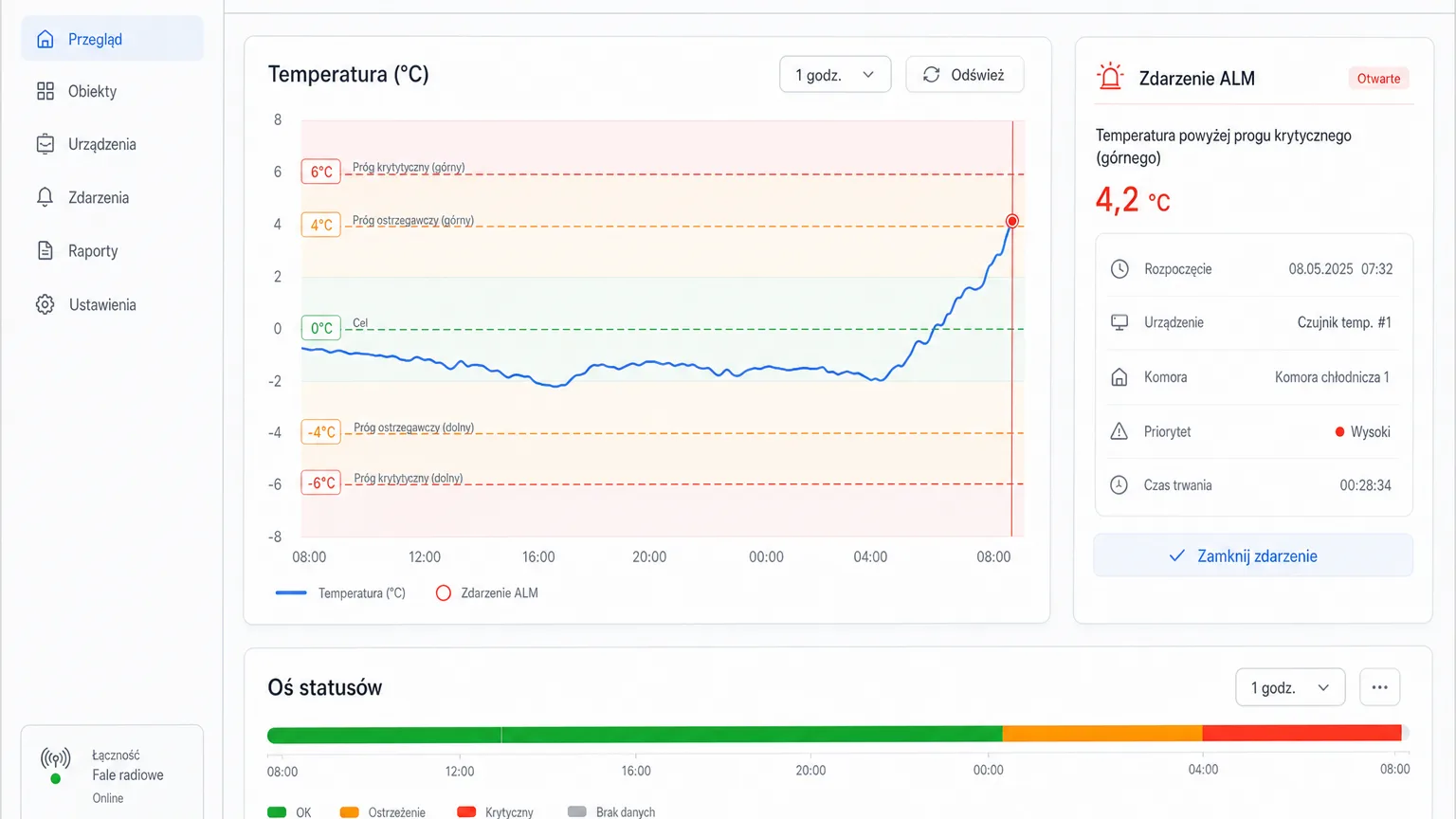The width and height of the screenshot is (1456, 819).
Task: Click the Zdarzenie ALM panel title
Action: tap(1196, 79)
